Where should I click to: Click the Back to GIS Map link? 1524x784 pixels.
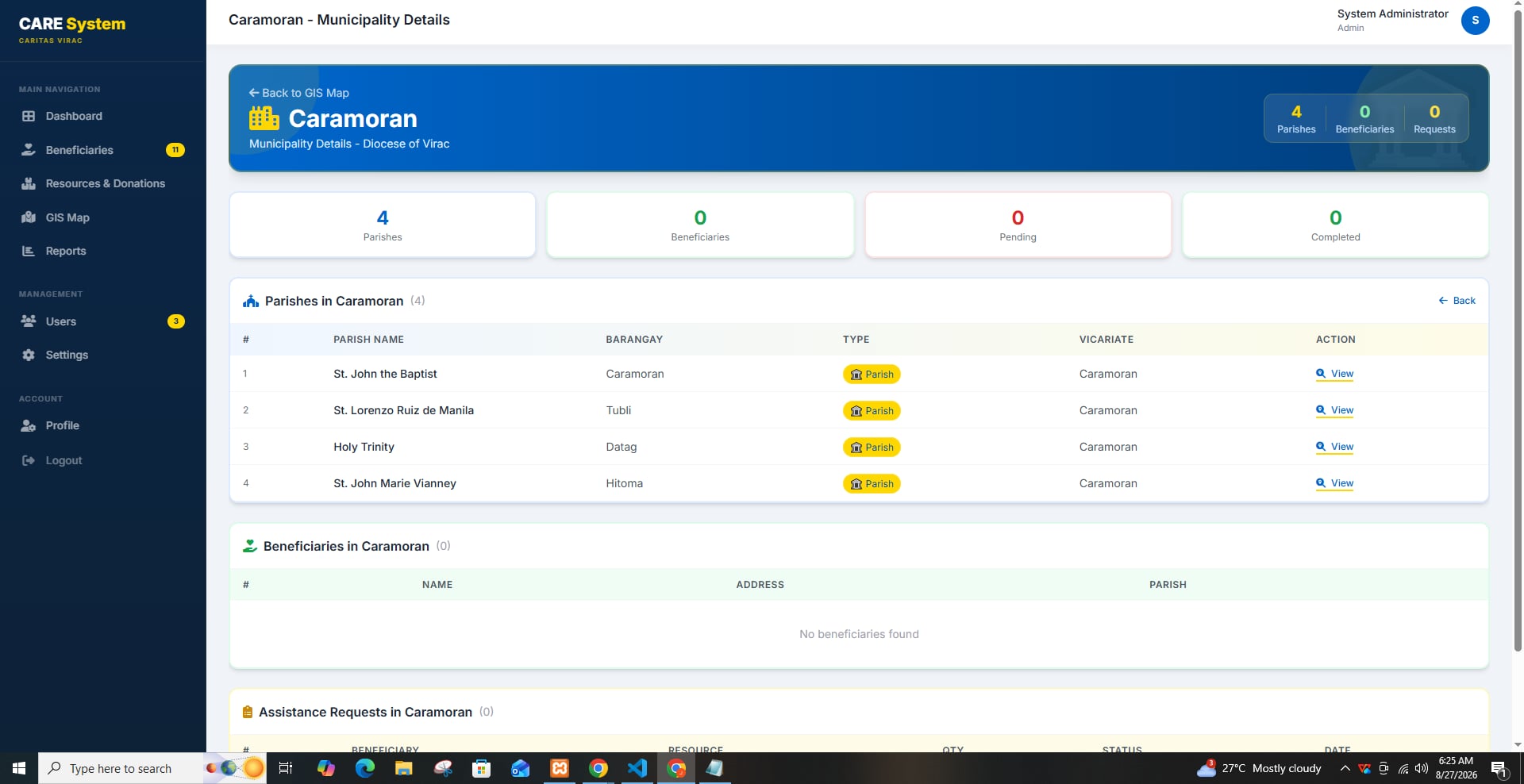click(298, 93)
